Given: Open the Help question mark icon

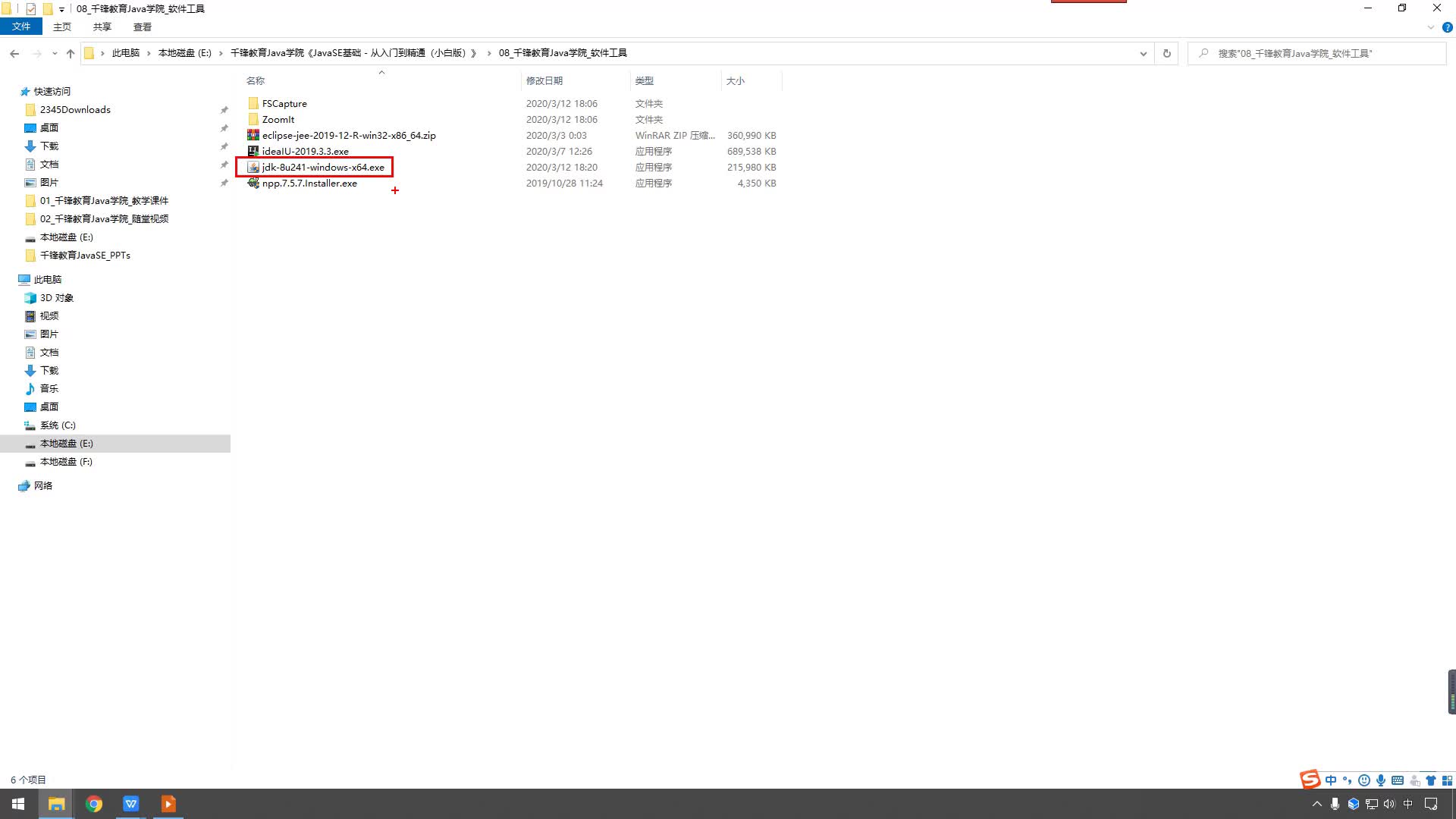Looking at the screenshot, I should pos(1447,27).
